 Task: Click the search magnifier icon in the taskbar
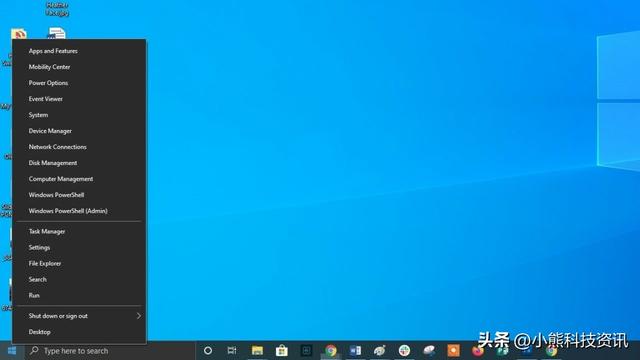tap(34, 351)
